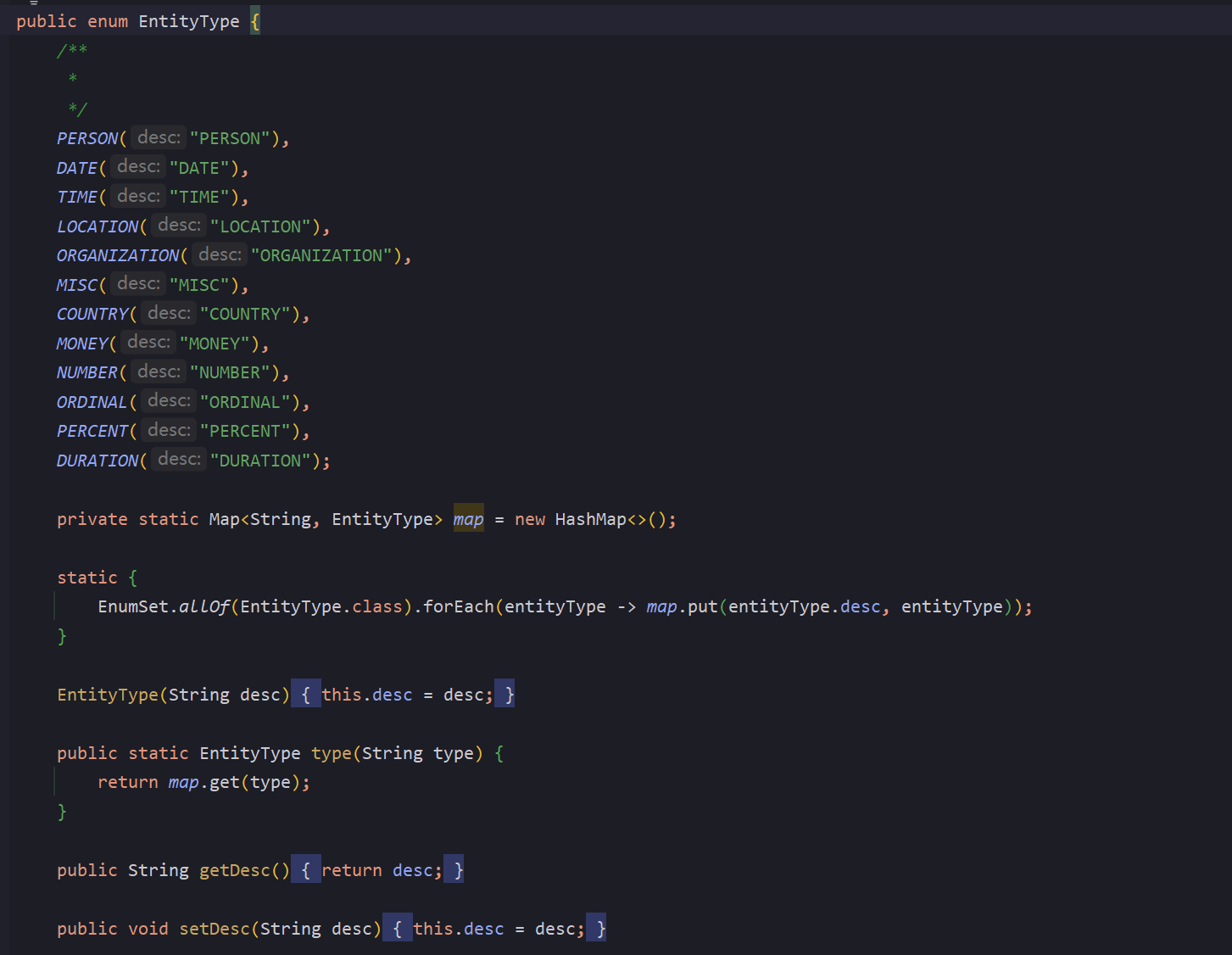The width and height of the screenshot is (1232, 955).
Task: Place cursor in the "DATE" string literal
Action: (199, 168)
